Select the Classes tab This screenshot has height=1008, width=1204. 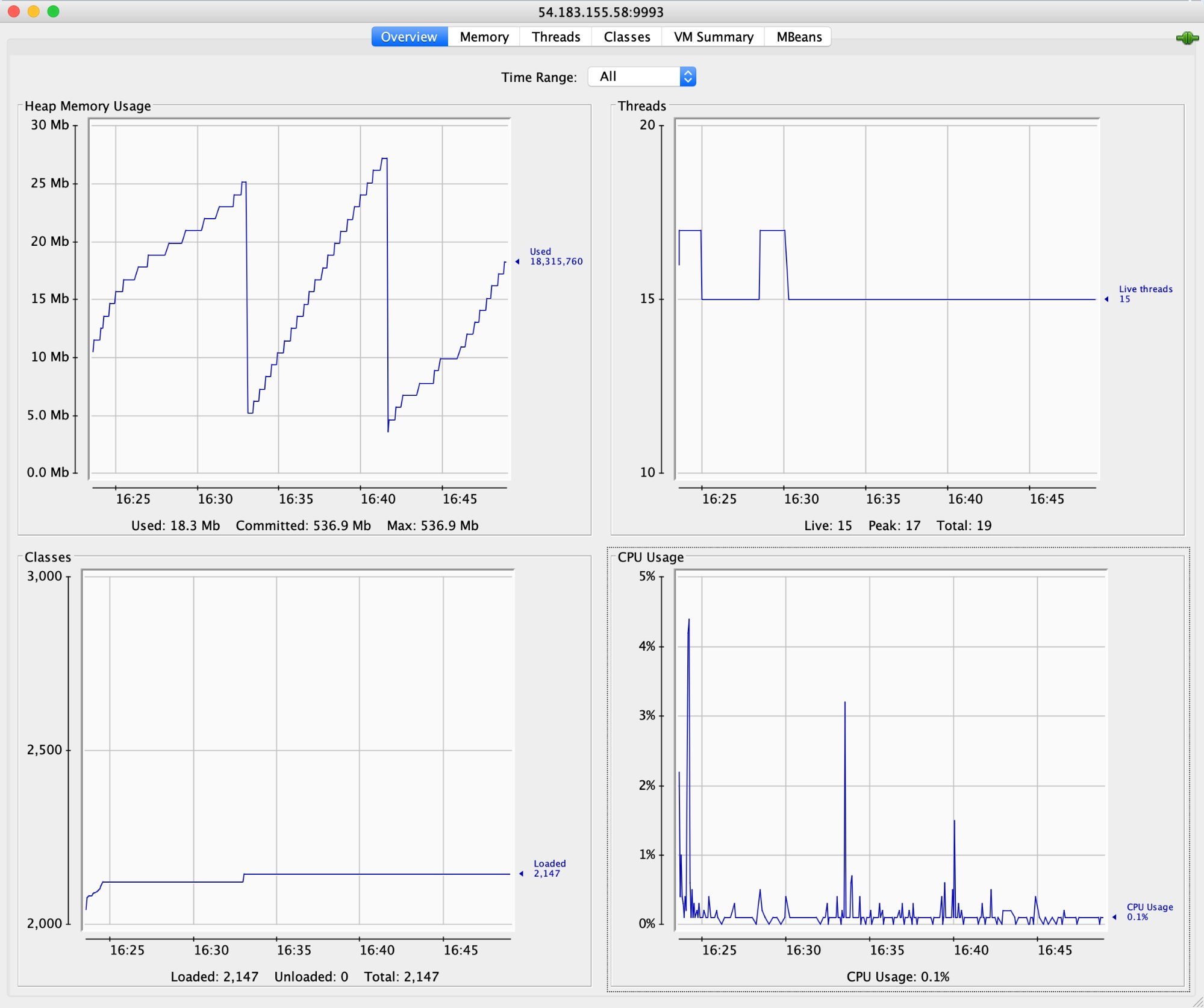coord(626,36)
